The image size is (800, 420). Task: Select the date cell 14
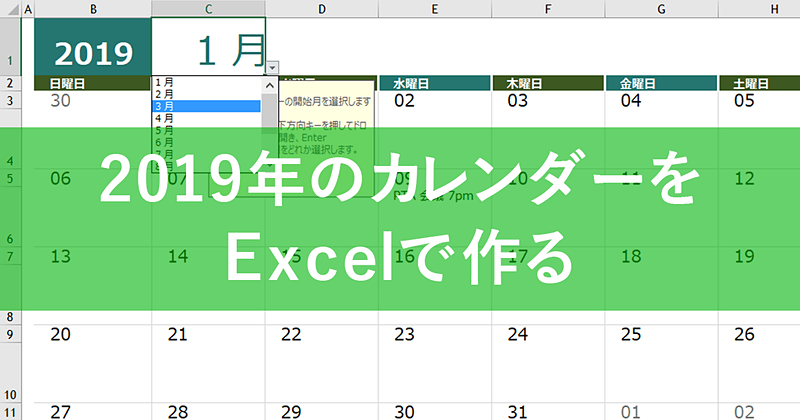[208, 256]
